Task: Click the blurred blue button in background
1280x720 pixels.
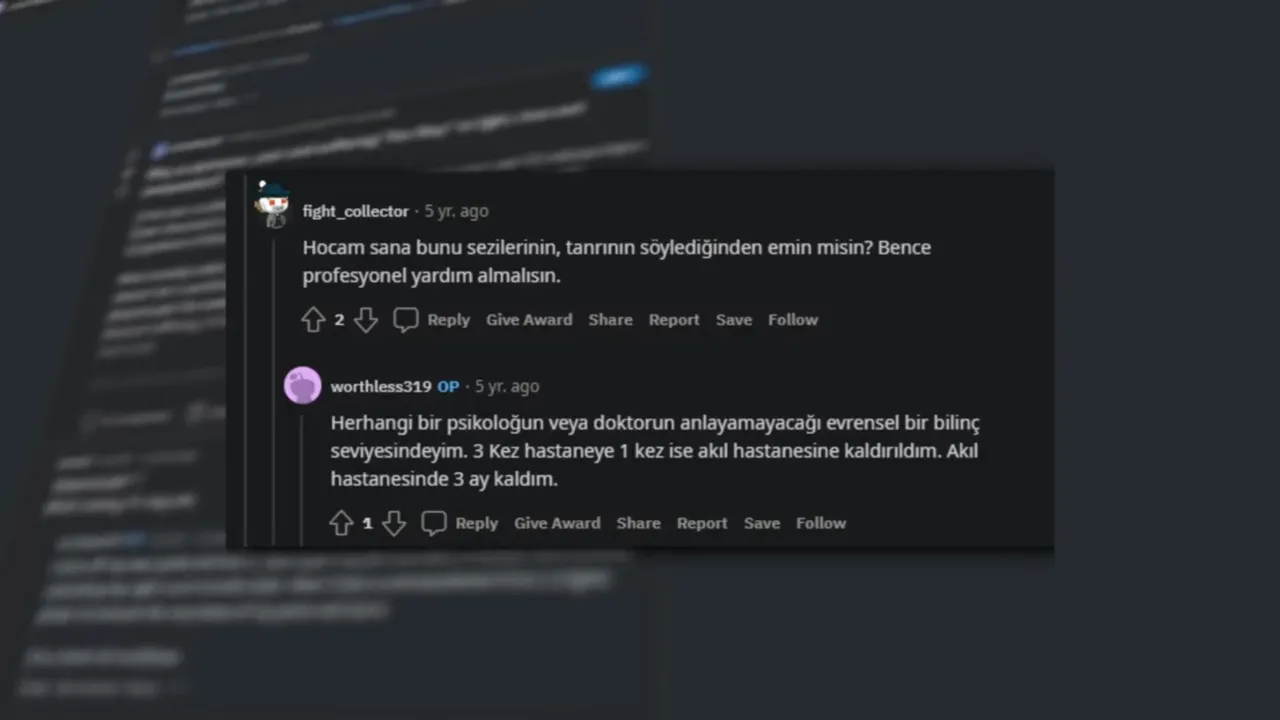Action: pos(618,77)
